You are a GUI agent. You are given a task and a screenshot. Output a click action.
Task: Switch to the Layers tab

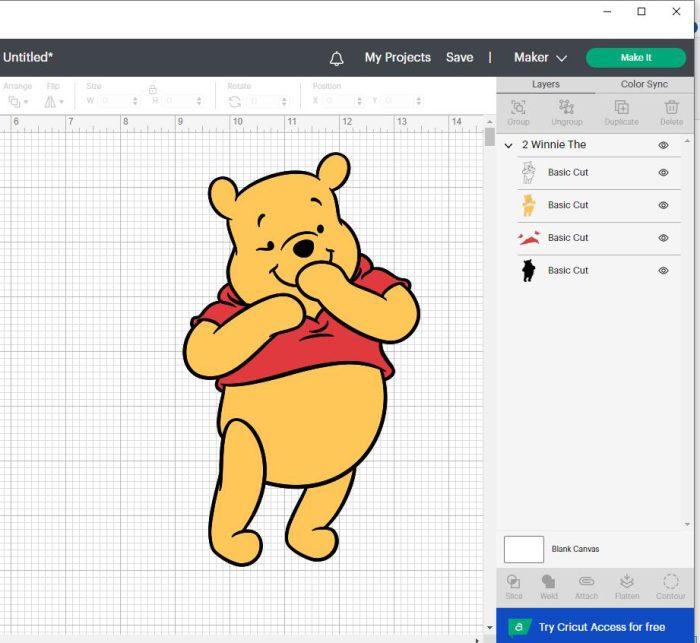pos(546,84)
